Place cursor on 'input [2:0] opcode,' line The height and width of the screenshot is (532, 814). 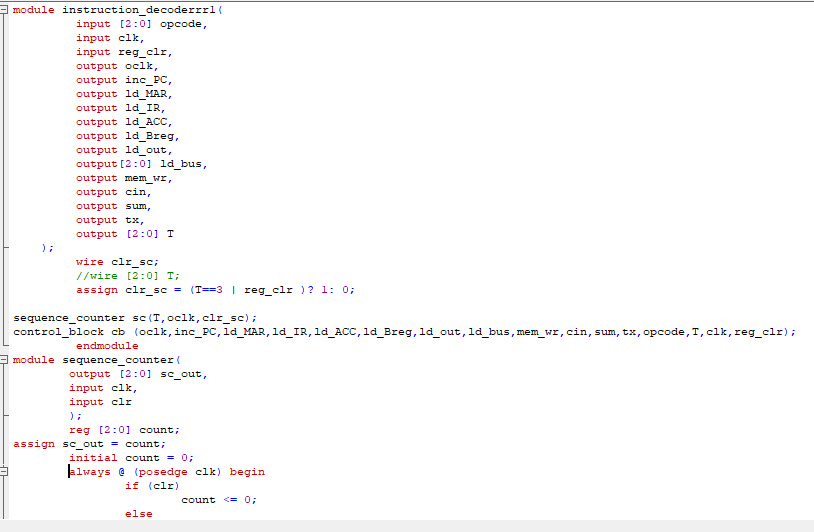pyautogui.click(x=142, y=24)
